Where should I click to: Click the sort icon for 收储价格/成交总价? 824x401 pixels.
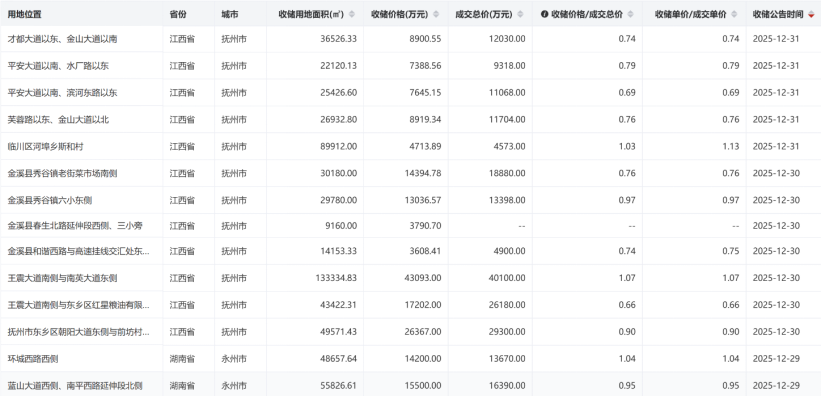(x=631, y=15)
